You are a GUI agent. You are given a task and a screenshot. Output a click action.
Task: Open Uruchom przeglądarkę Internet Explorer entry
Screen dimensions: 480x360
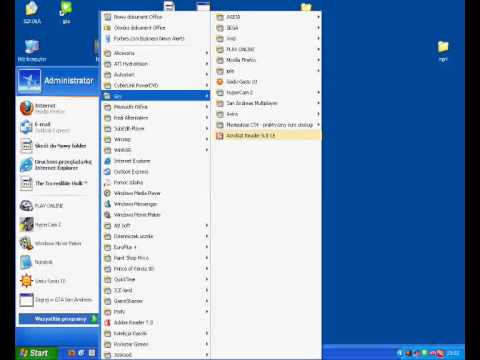coord(57,165)
